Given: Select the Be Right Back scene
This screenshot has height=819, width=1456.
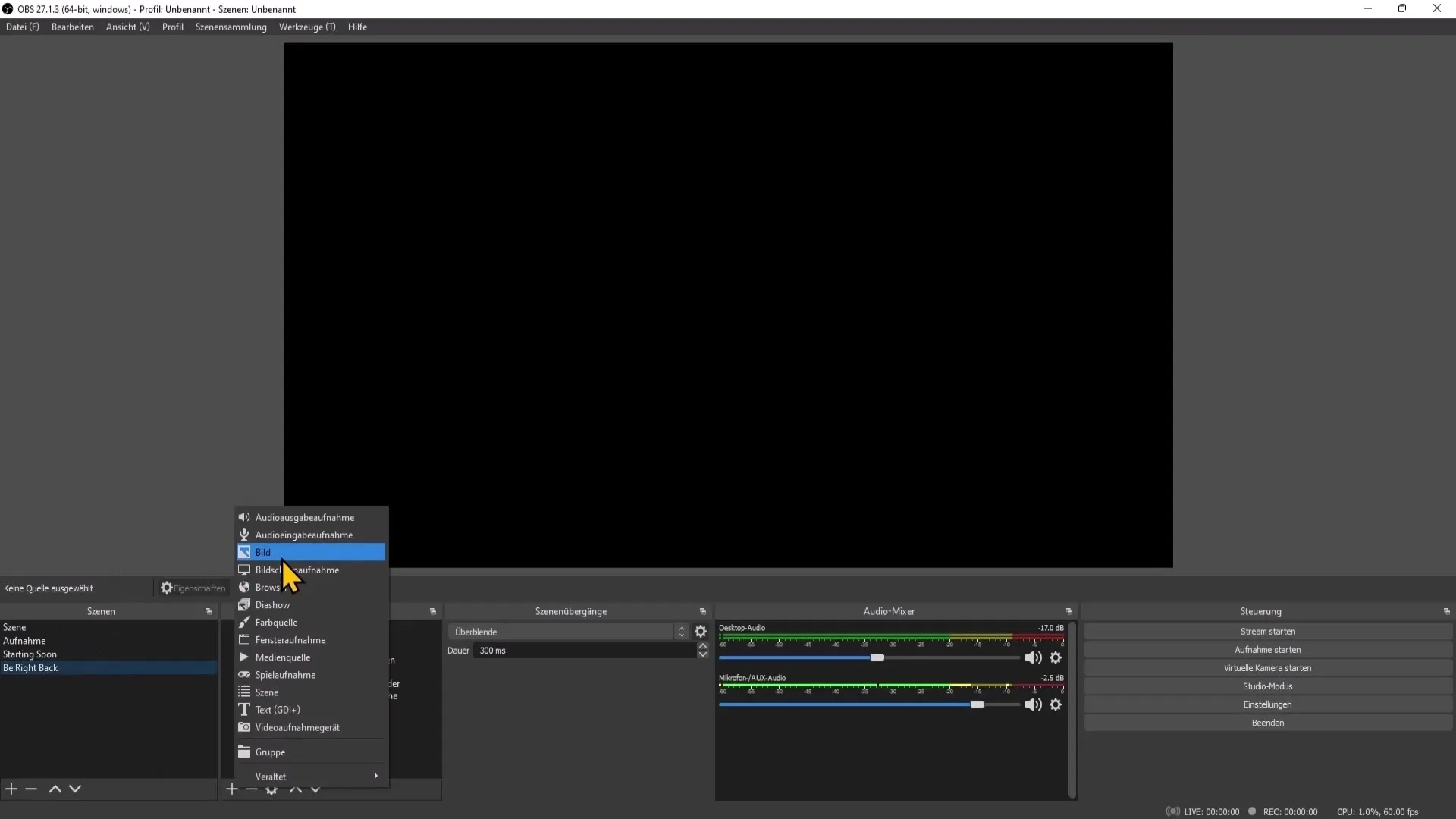Looking at the screenshot, I should click(x=108, y=668).
